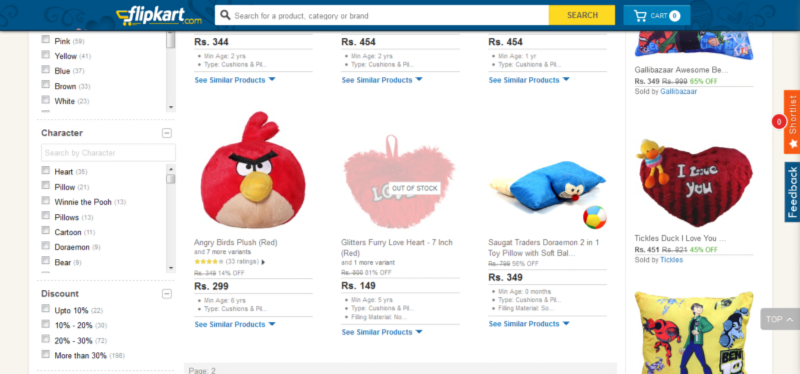Click the soft ball icon on Doraemon pillow
800x374 pixels.
pyautogui.click(x=595, y=218)
